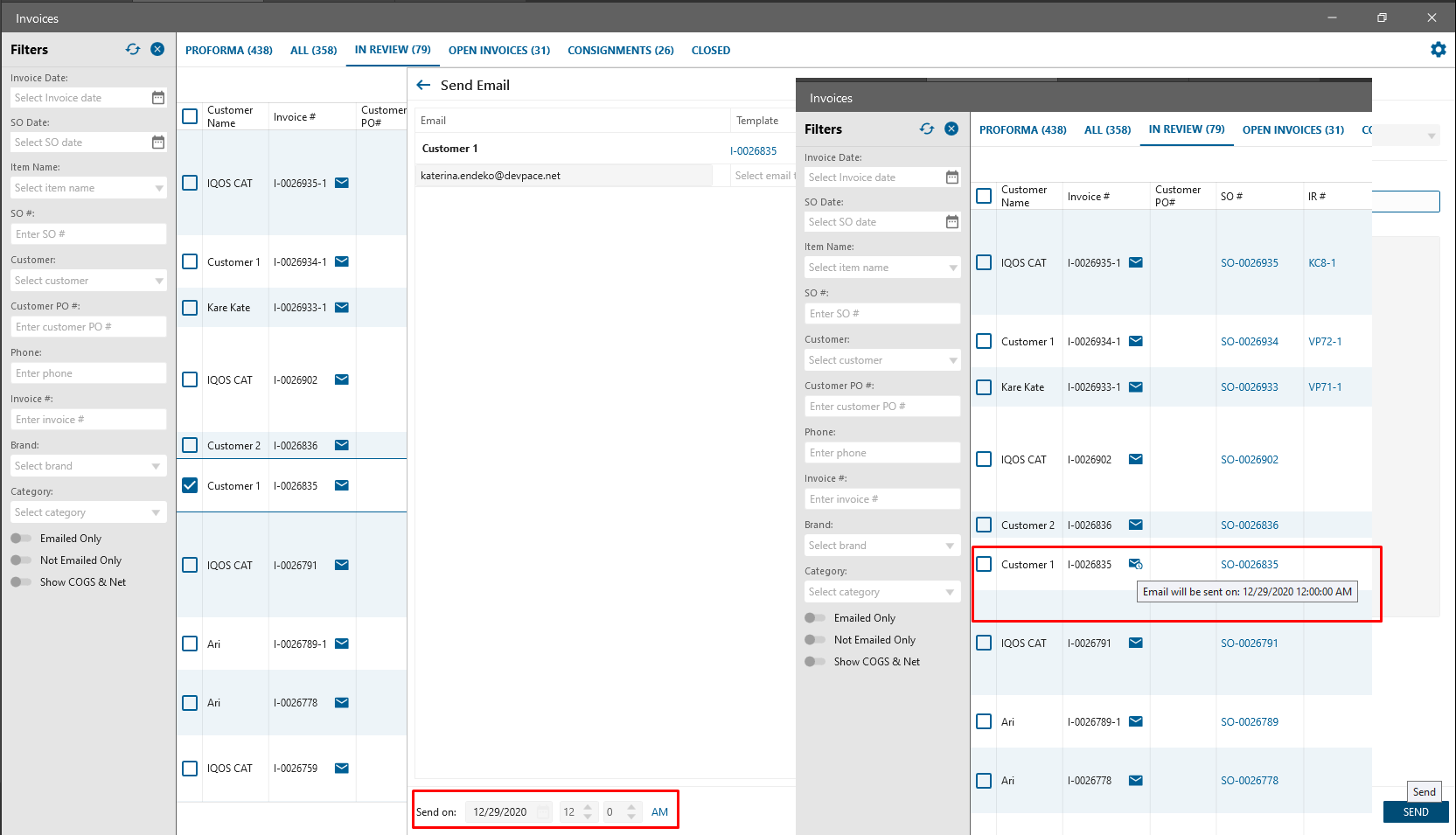Open the settings gear in the tab bar
1456x835 pixels.
tap(1438, 50)
